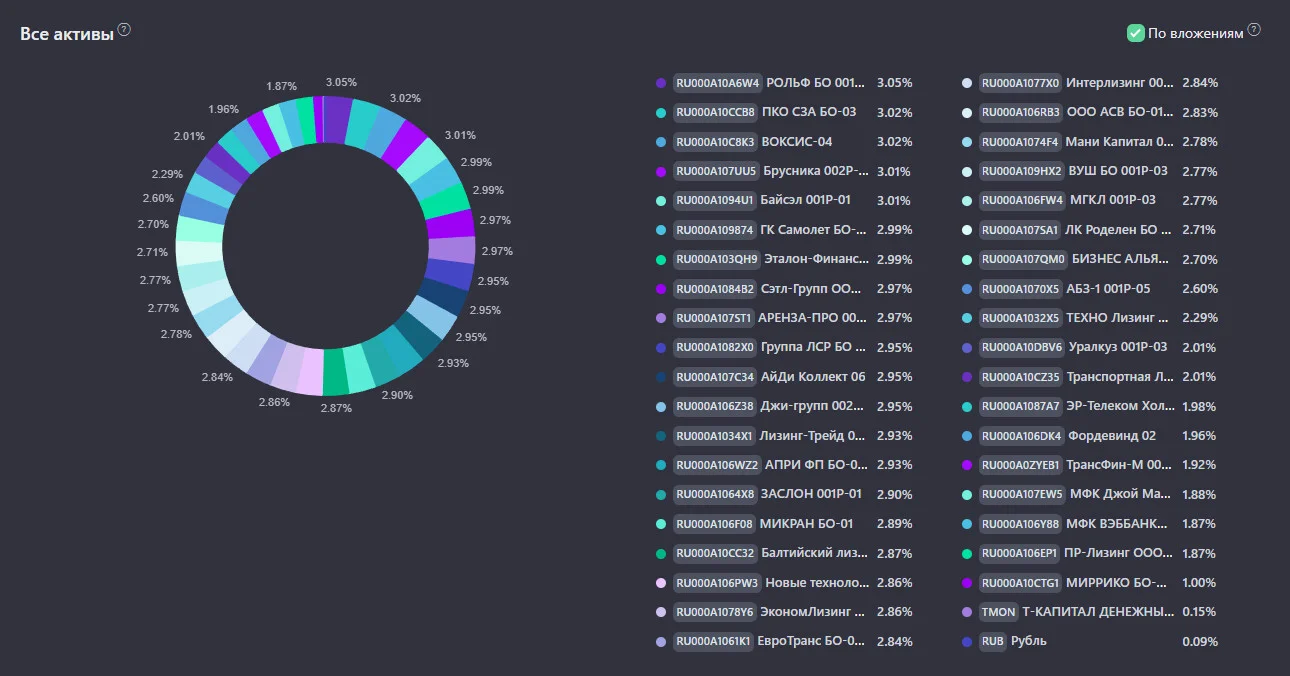Click color dot of Байсэл 001Р-01
This screenshot has height=676, width=1290.
coord(661,201)
